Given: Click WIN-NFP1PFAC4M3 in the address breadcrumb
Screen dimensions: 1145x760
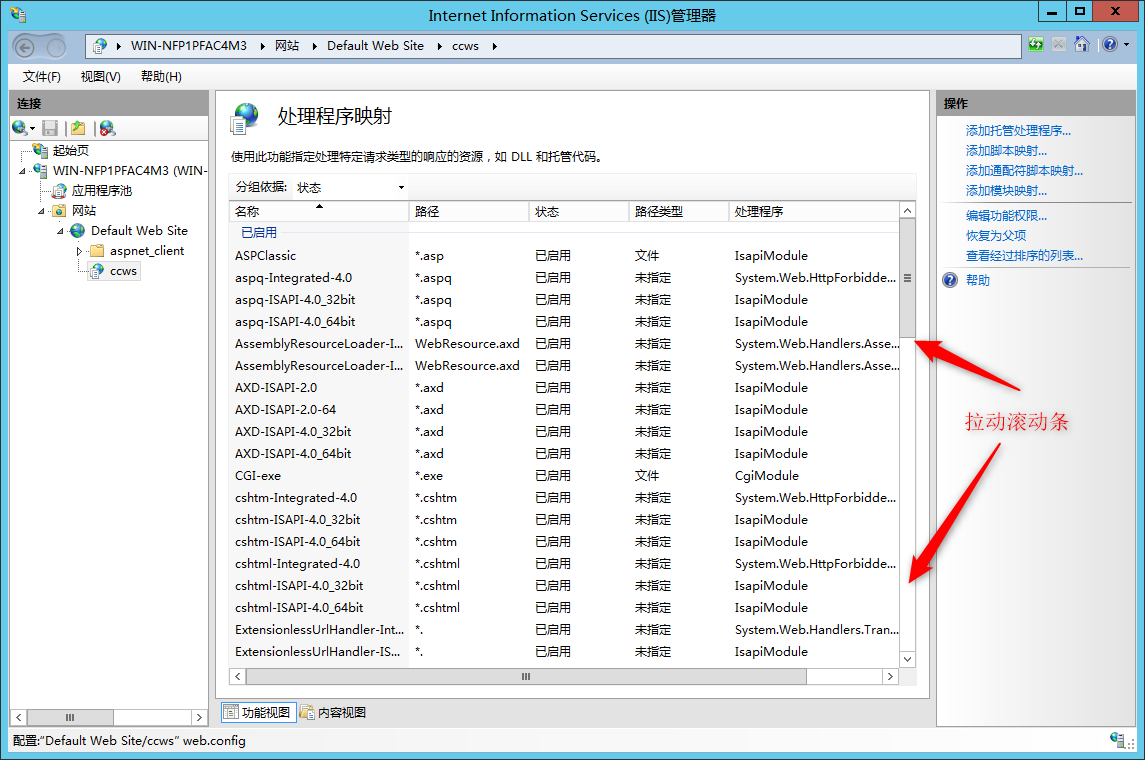Looking at the screenshot, I should pyautogui.click(x=188, y=46).
